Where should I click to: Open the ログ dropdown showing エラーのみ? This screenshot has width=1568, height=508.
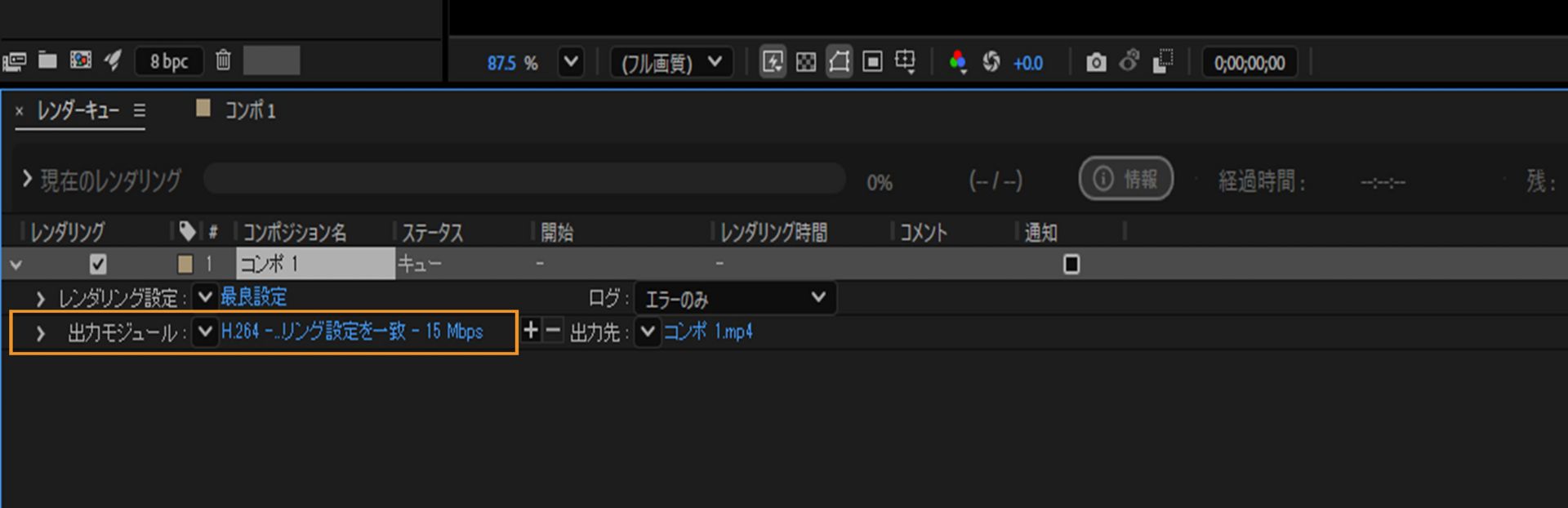735,299
